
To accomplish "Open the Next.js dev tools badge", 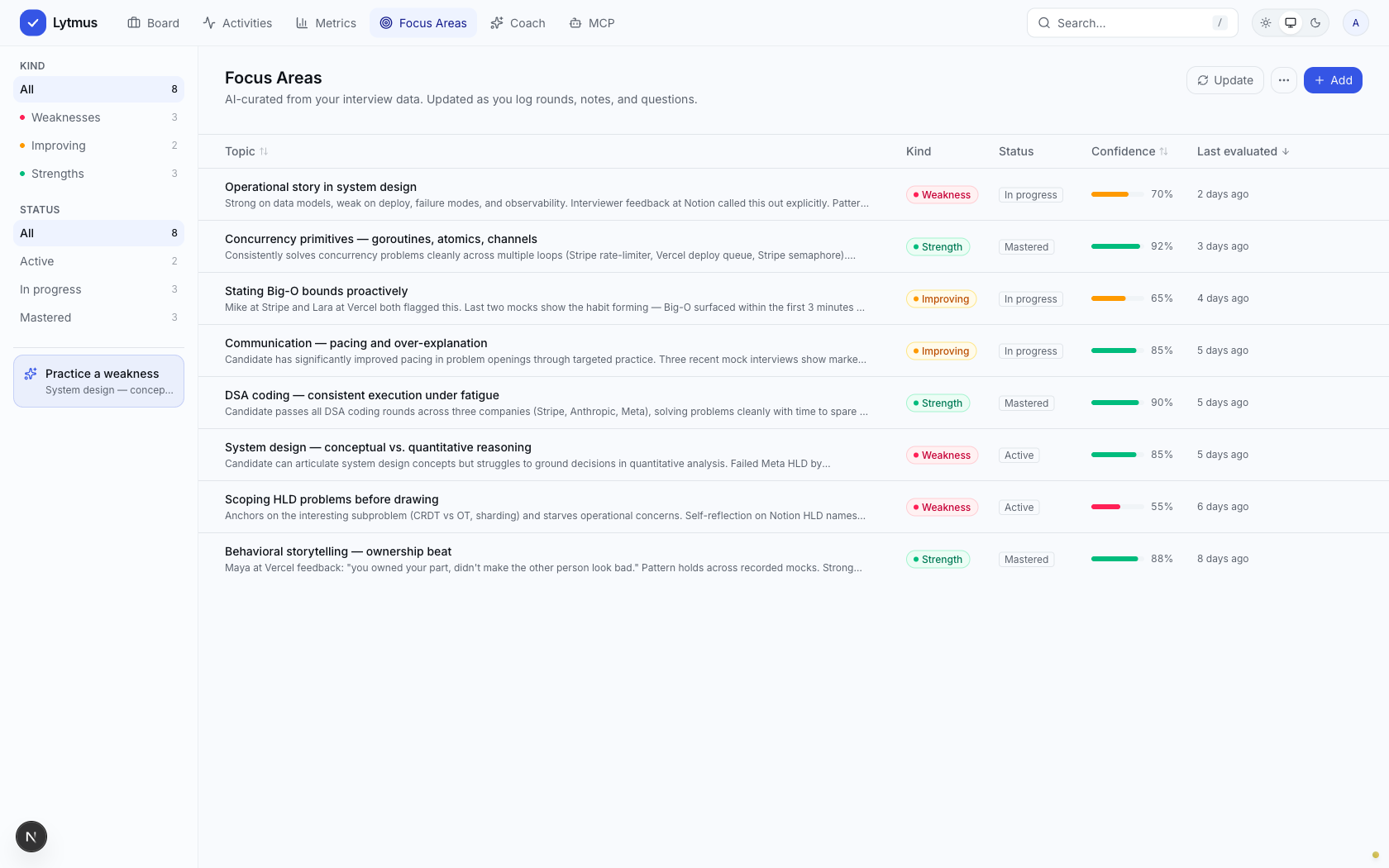I will 31,837.
